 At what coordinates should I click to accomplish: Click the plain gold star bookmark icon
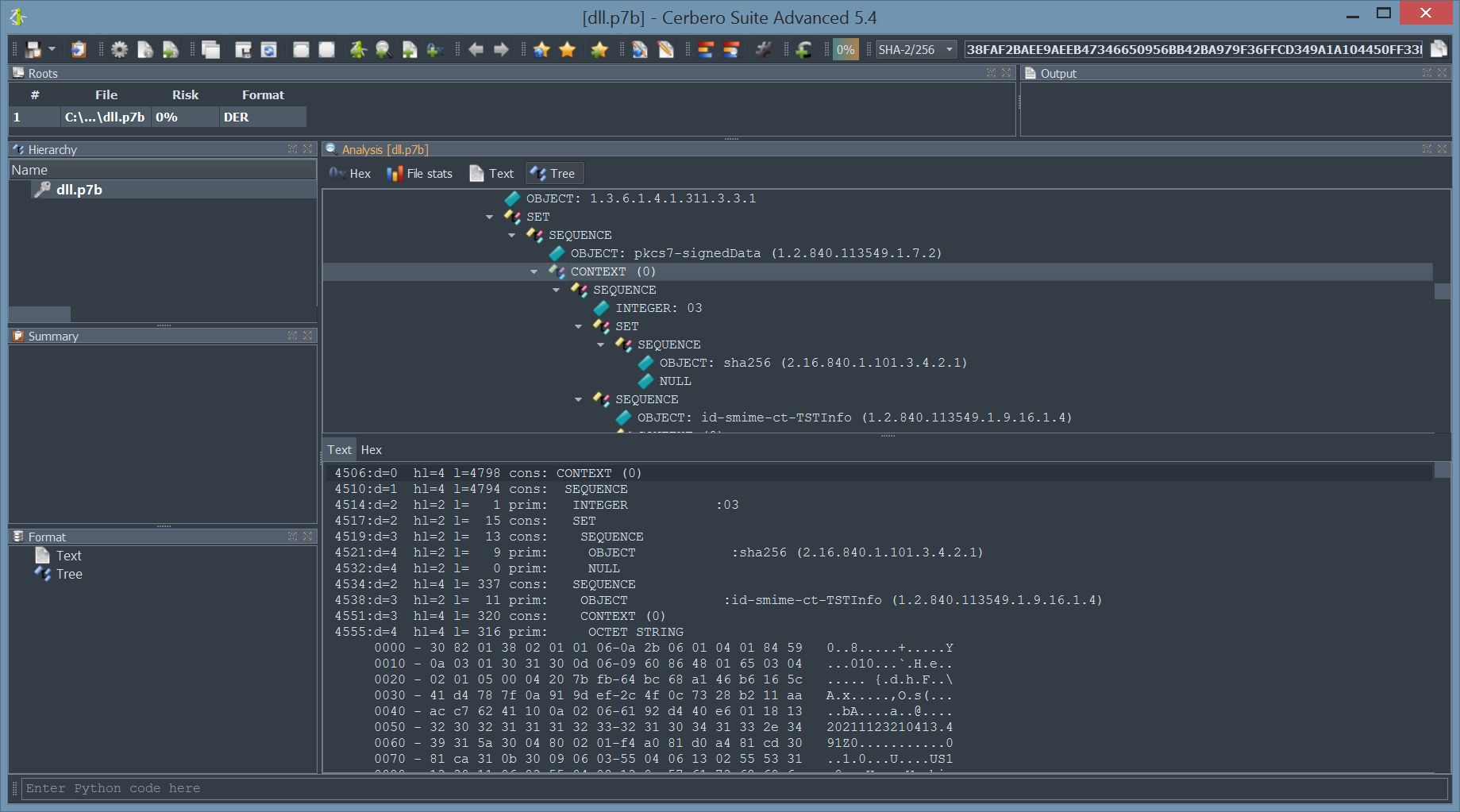pos(567,50)
